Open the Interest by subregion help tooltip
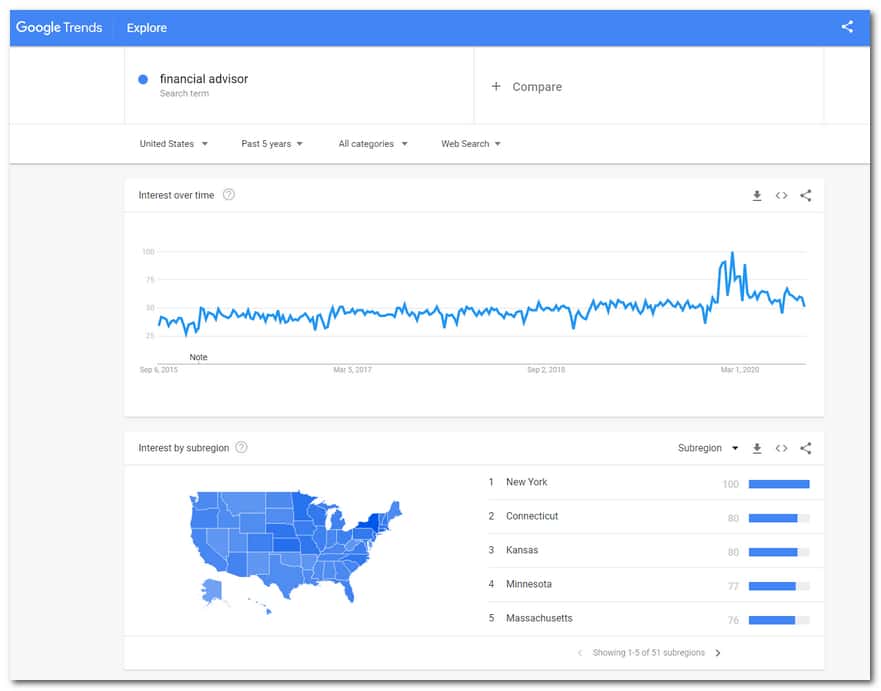This screenshot has height=691, width=881. click(x=240, y=448)
